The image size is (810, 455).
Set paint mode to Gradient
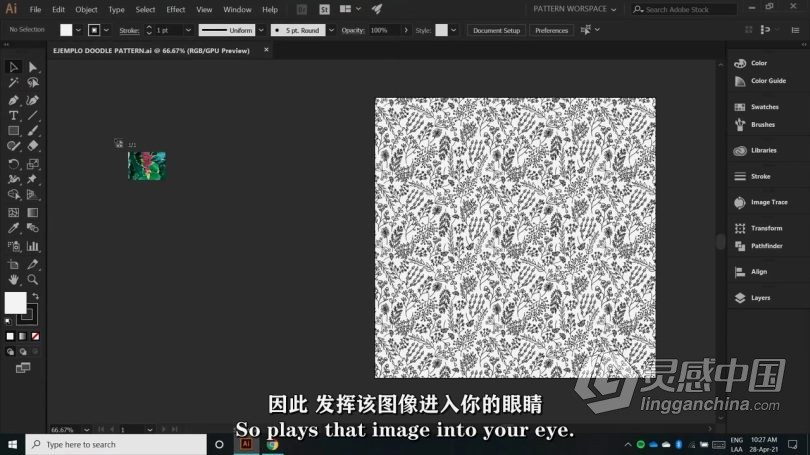(23, 337)
